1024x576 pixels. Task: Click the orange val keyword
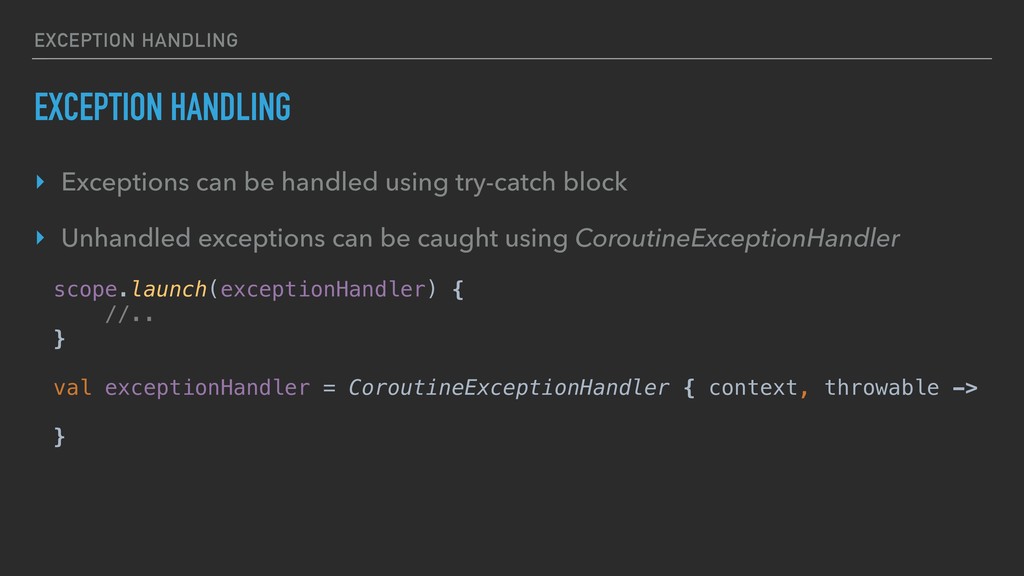(x=72, y=388)
